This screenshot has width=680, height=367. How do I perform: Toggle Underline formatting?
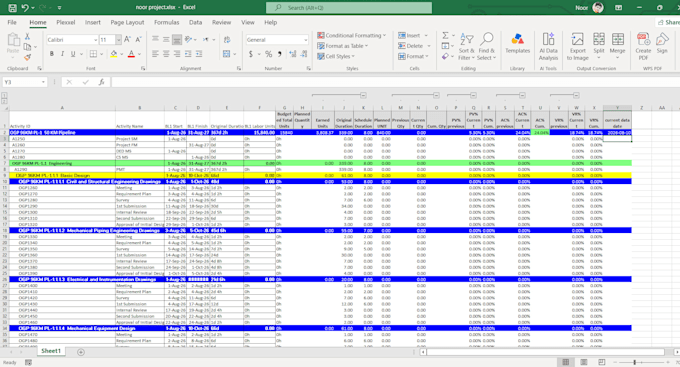[x=73, y=54]
